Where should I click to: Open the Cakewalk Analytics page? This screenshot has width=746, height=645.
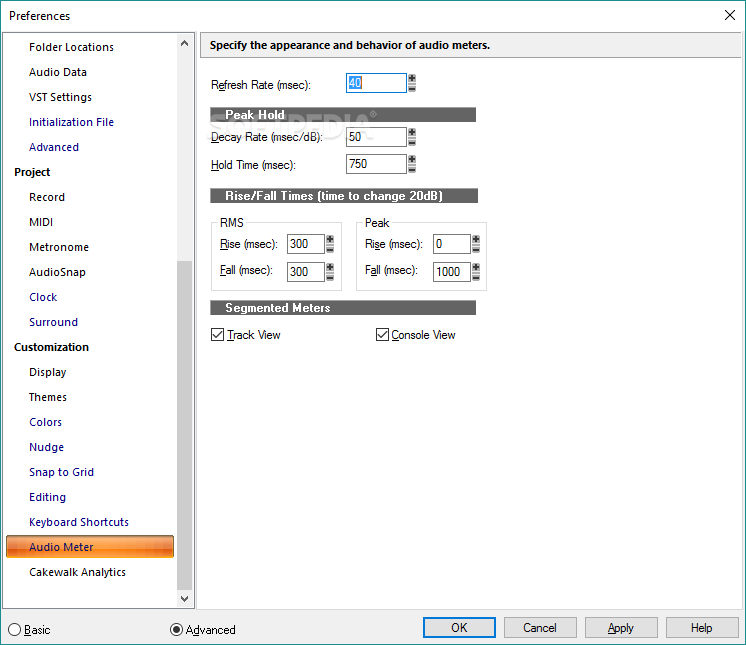pyautogui.click(x=77, y=572)
